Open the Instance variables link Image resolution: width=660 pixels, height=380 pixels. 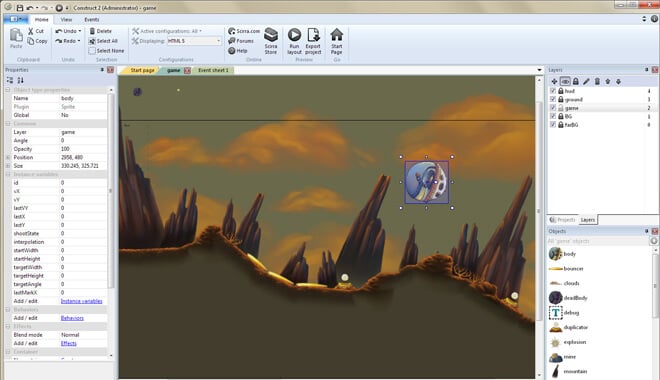[81, 301]
